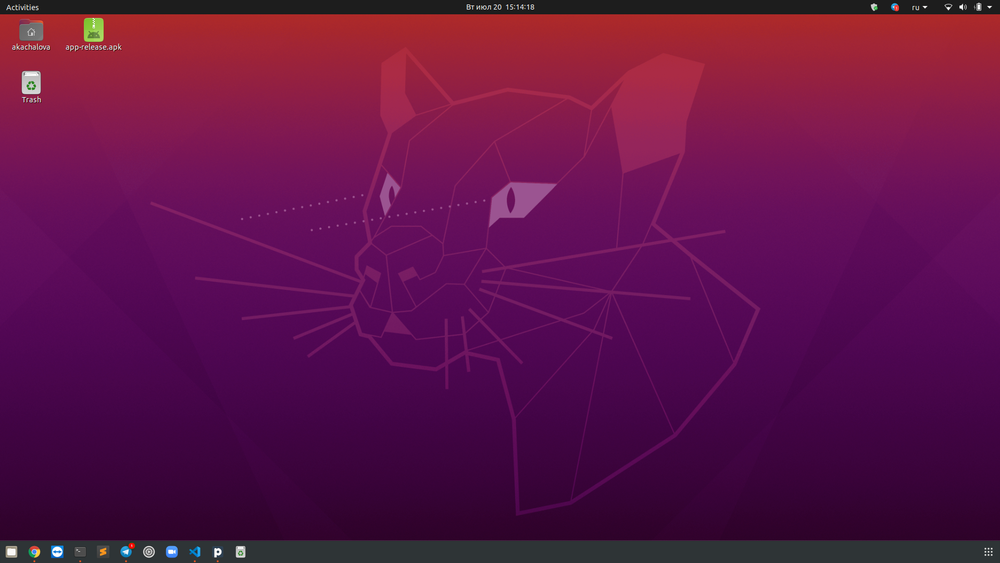Open the clock and calendar menu

pos(500,7)
